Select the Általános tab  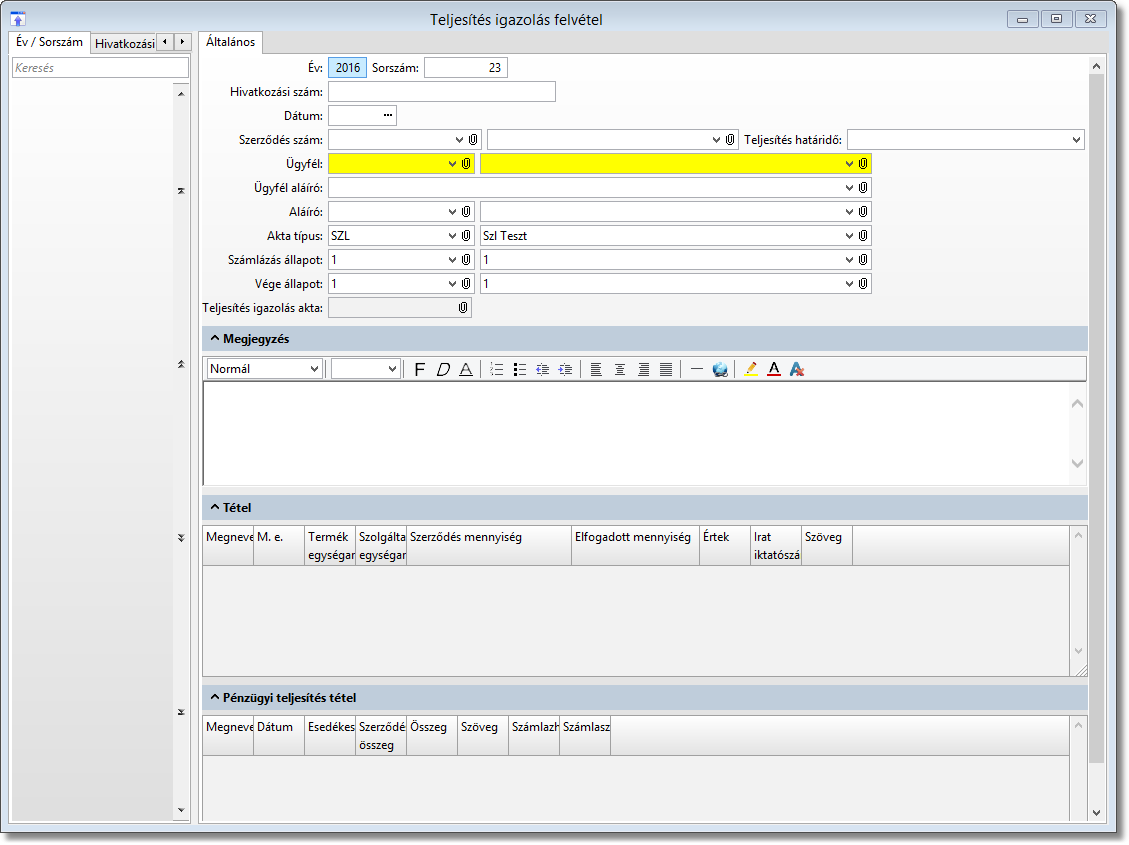(x=230, y=42)
